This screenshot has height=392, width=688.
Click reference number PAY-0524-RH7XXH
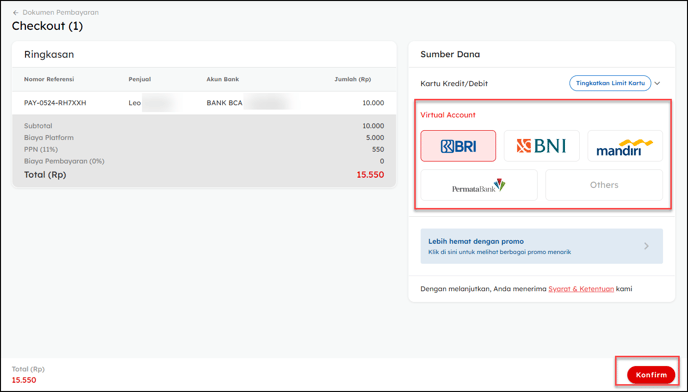55,103
